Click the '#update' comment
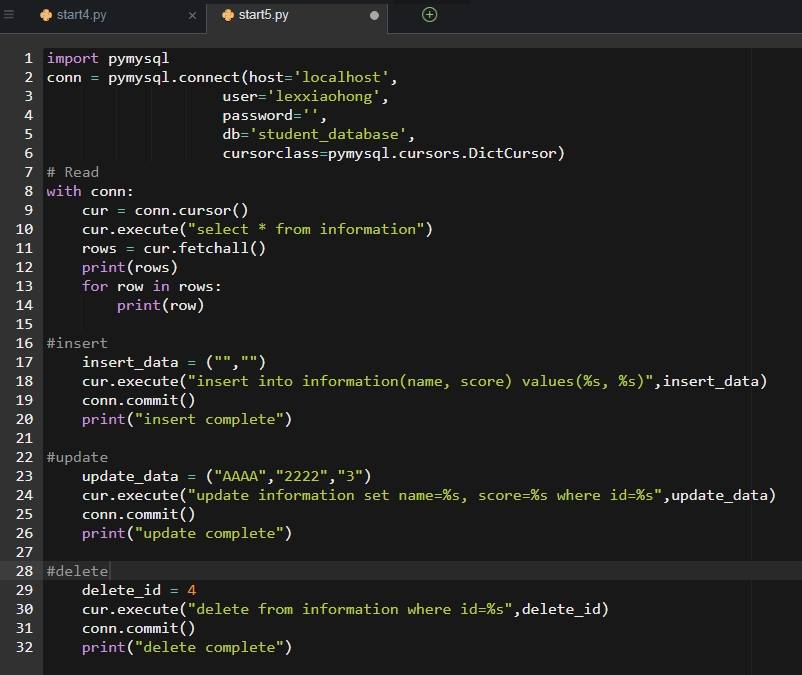The width and height of the screenshot is (802, 675). point(77,457)
